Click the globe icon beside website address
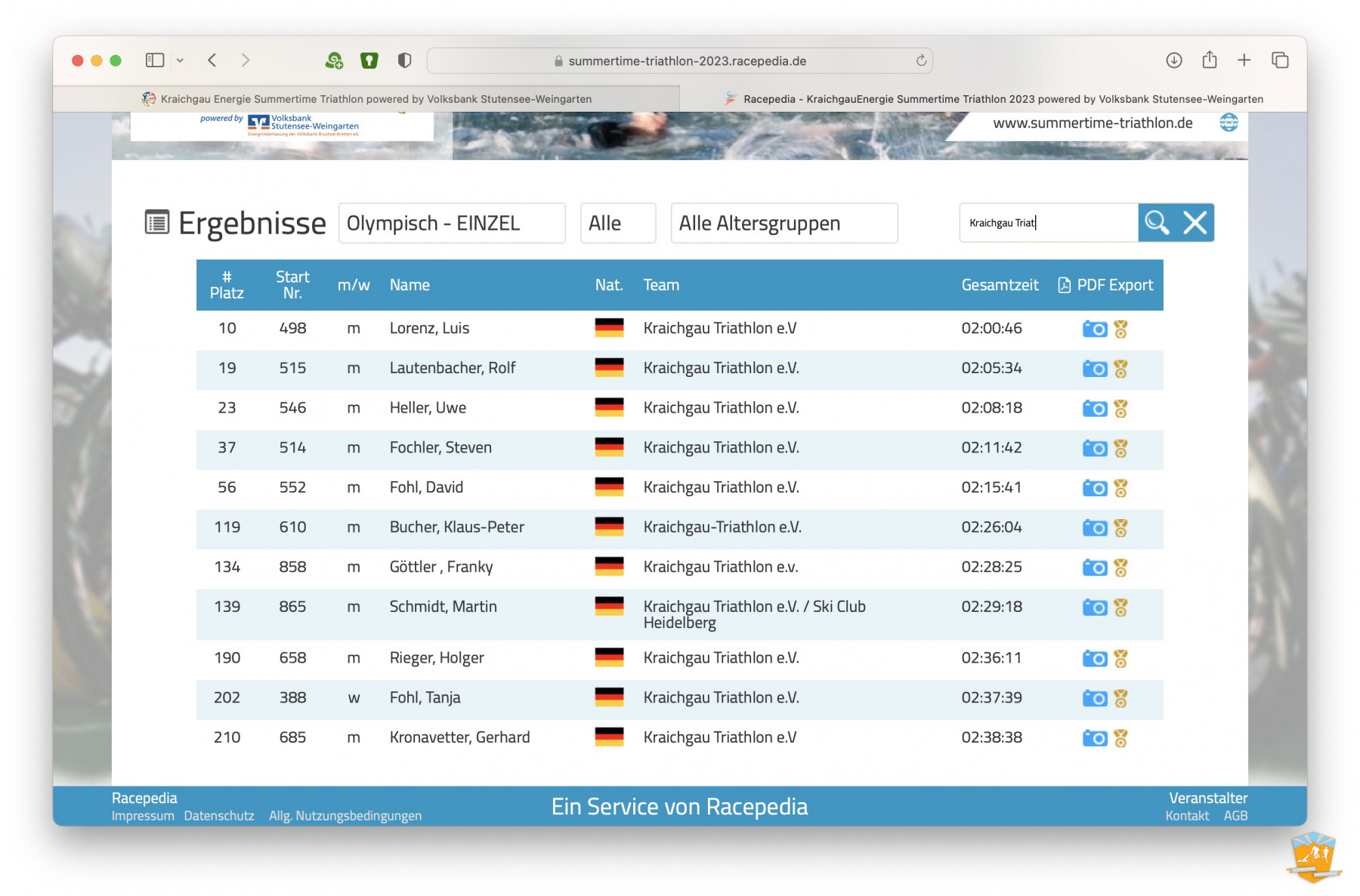The image size is (1360, 896). [1229, 122]
